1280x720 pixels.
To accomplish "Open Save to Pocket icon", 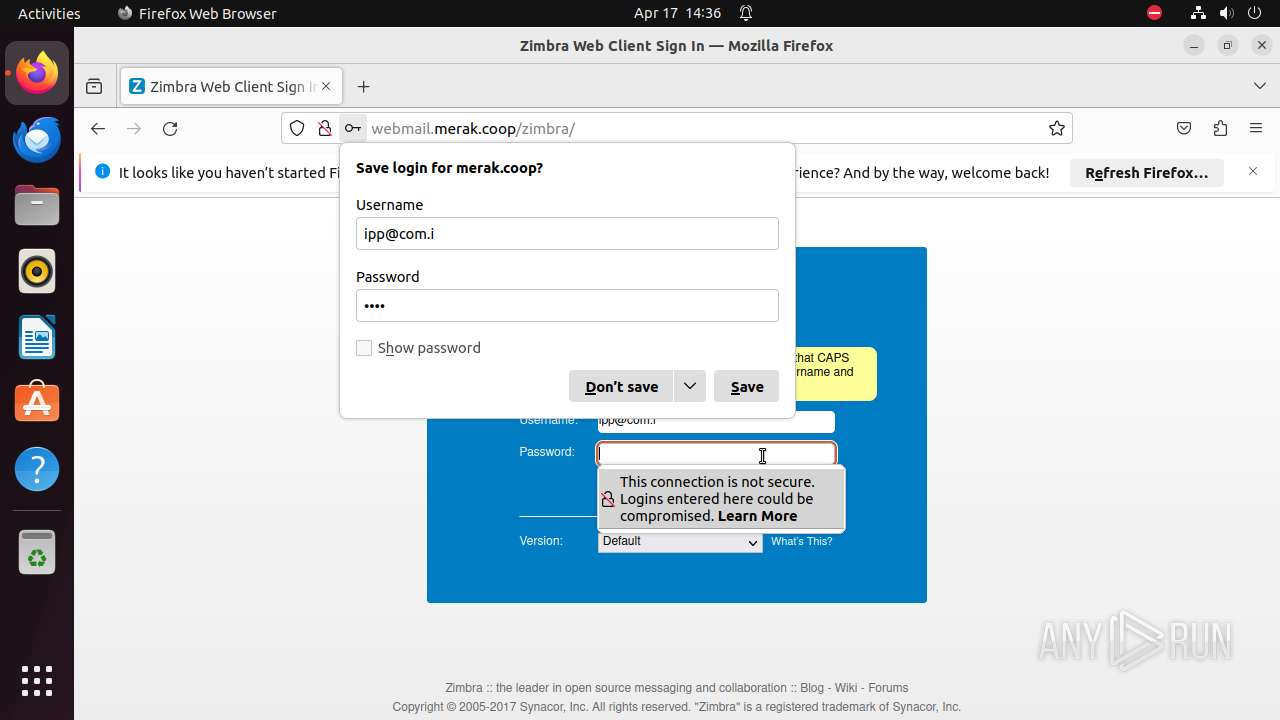I will 1184,128.
